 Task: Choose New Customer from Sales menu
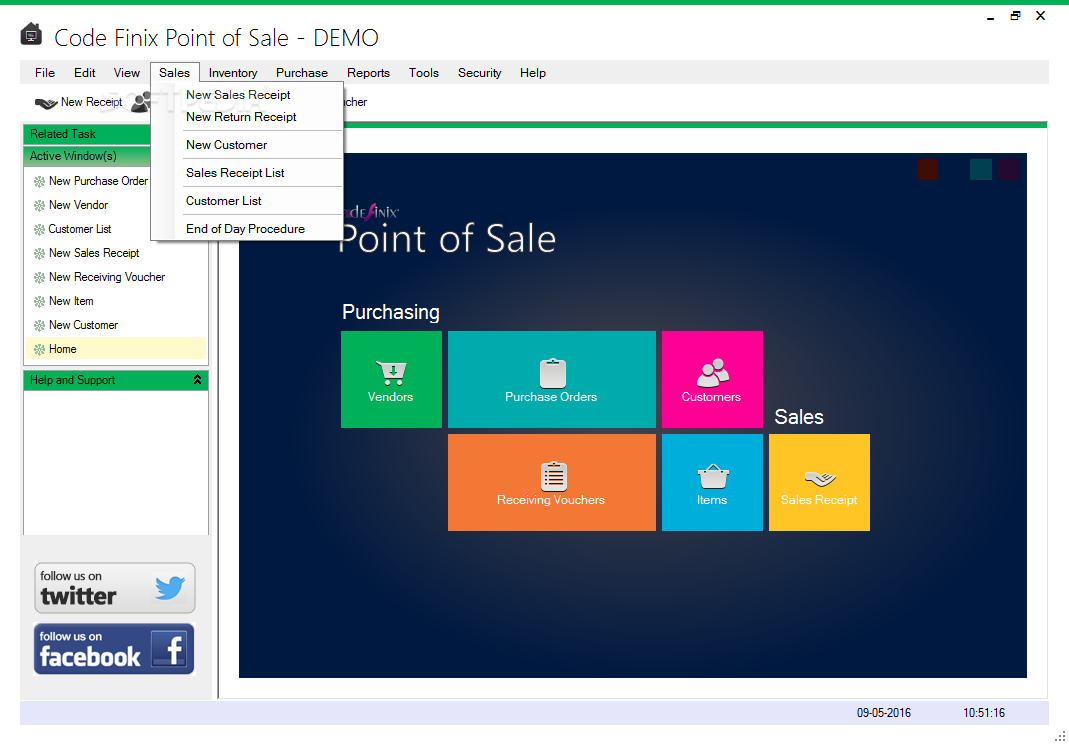(x=247, y=145)
